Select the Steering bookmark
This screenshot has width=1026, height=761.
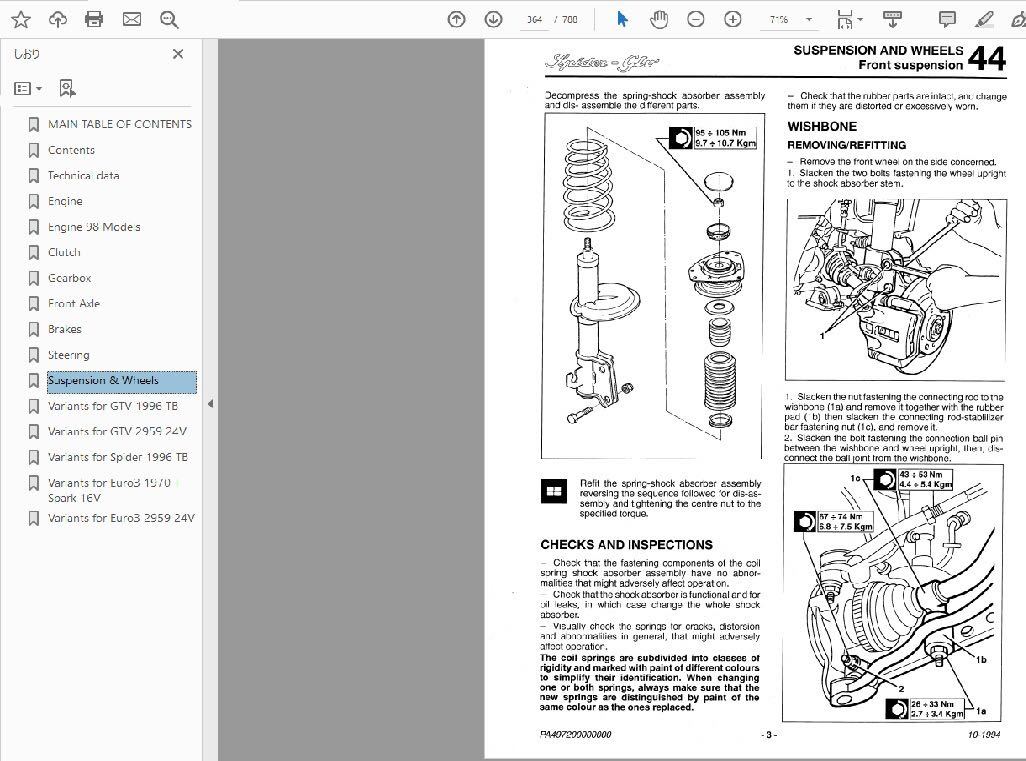coord(69,355)
